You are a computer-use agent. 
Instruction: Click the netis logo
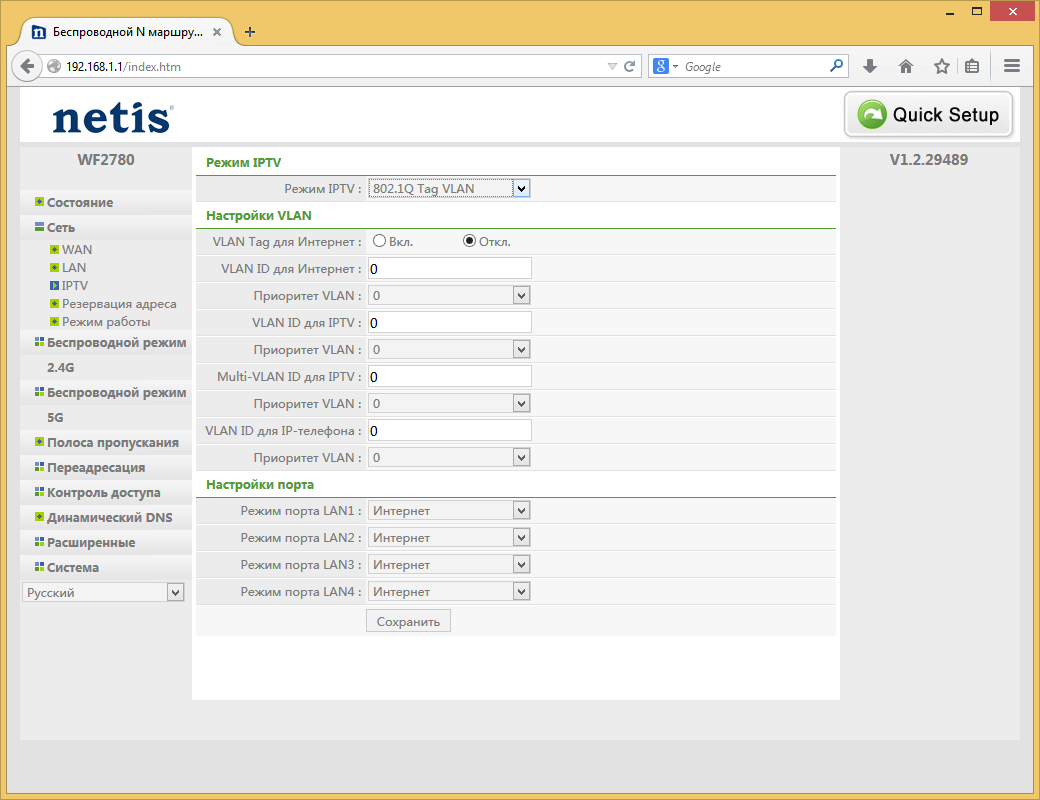click(x=113, y=118)
